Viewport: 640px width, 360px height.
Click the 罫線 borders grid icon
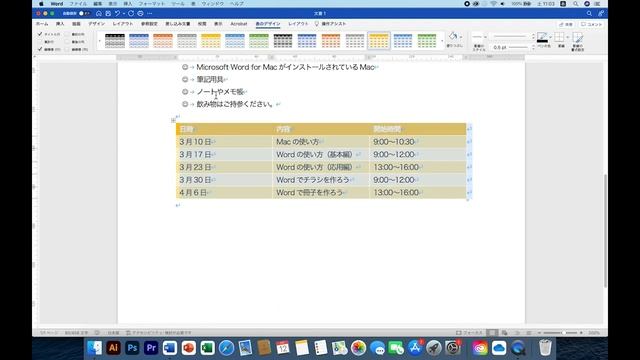click(x=559, y=37)
